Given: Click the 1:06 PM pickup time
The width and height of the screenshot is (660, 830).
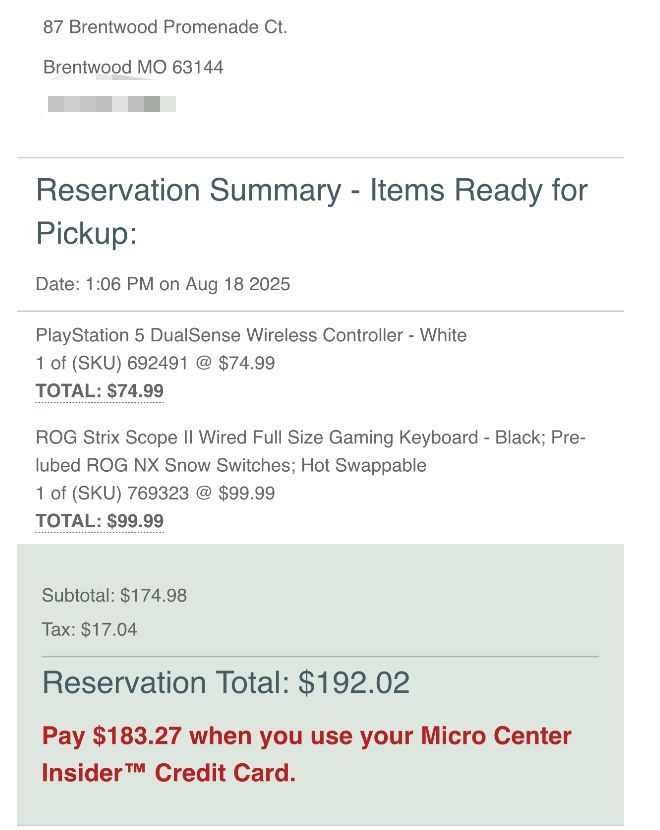Looking at the screenshot, I should [119, 284].
